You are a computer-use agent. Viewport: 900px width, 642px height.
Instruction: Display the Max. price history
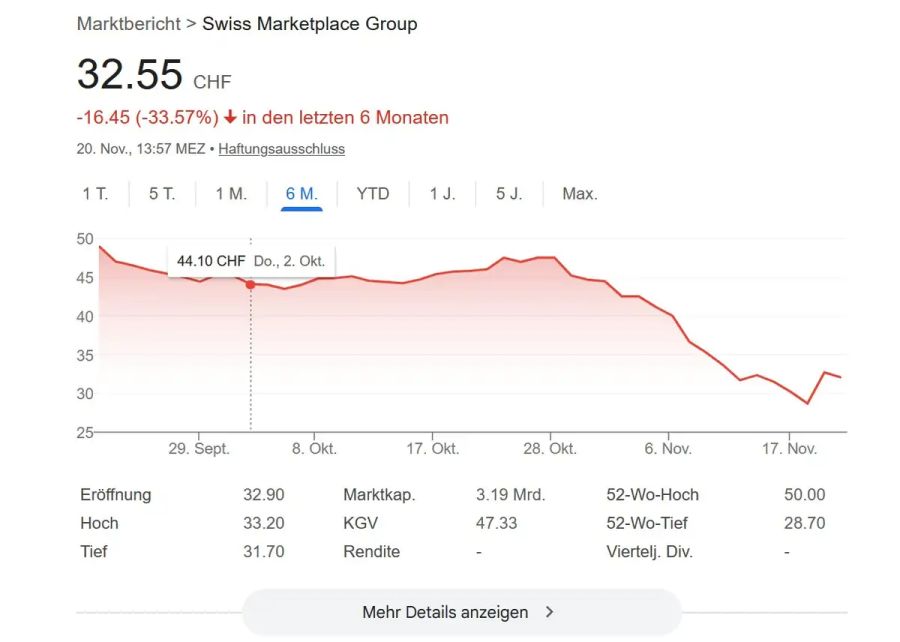579,194
